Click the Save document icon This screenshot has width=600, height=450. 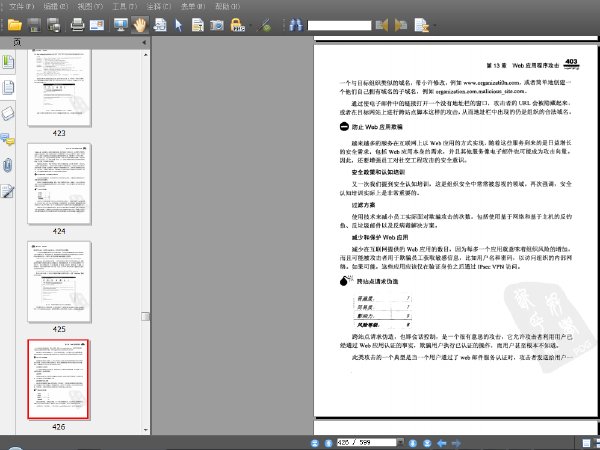34,25
